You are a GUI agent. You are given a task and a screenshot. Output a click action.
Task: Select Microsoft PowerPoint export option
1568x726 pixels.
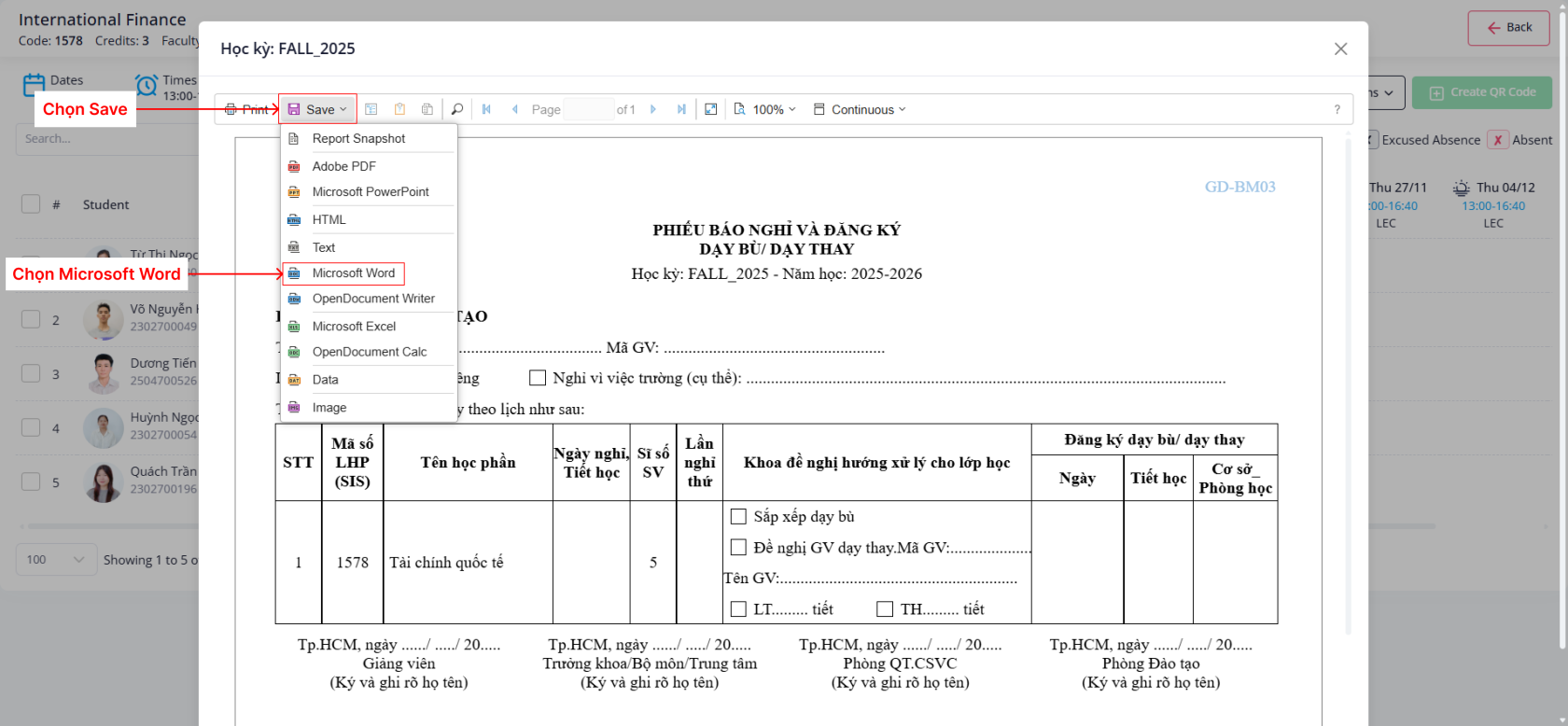pyautogui.click(x=369, y=191)
